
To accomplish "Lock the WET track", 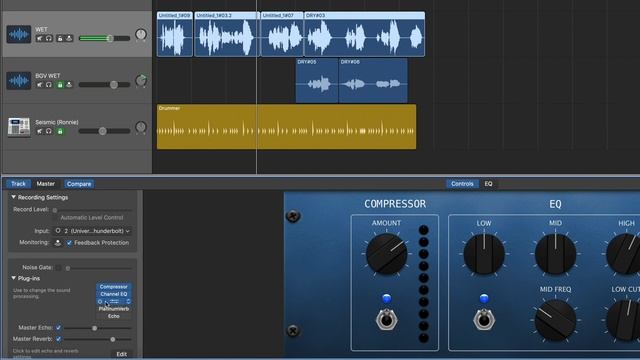I will [x=60, y=38].
